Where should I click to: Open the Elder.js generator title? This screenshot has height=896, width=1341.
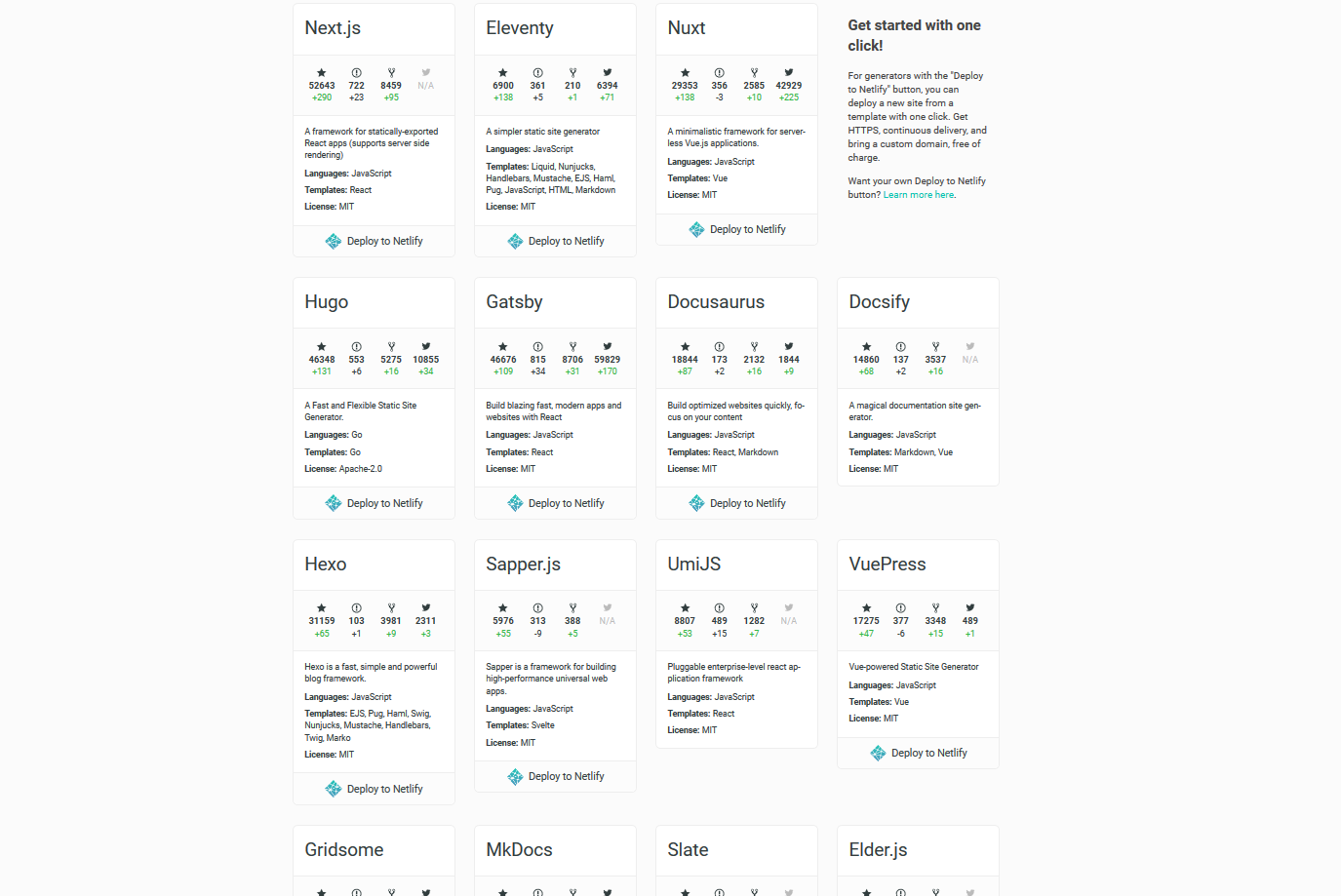(878, 850)
